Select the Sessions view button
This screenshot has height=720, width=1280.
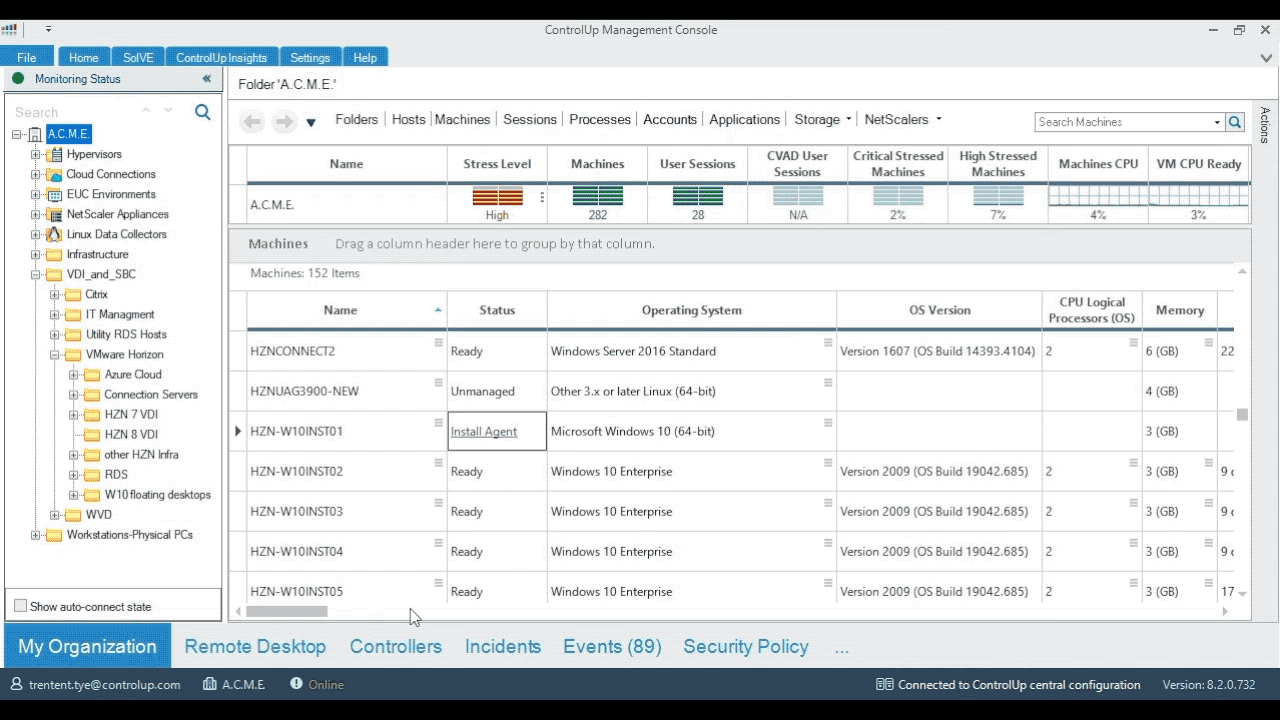tap(529, 119)
